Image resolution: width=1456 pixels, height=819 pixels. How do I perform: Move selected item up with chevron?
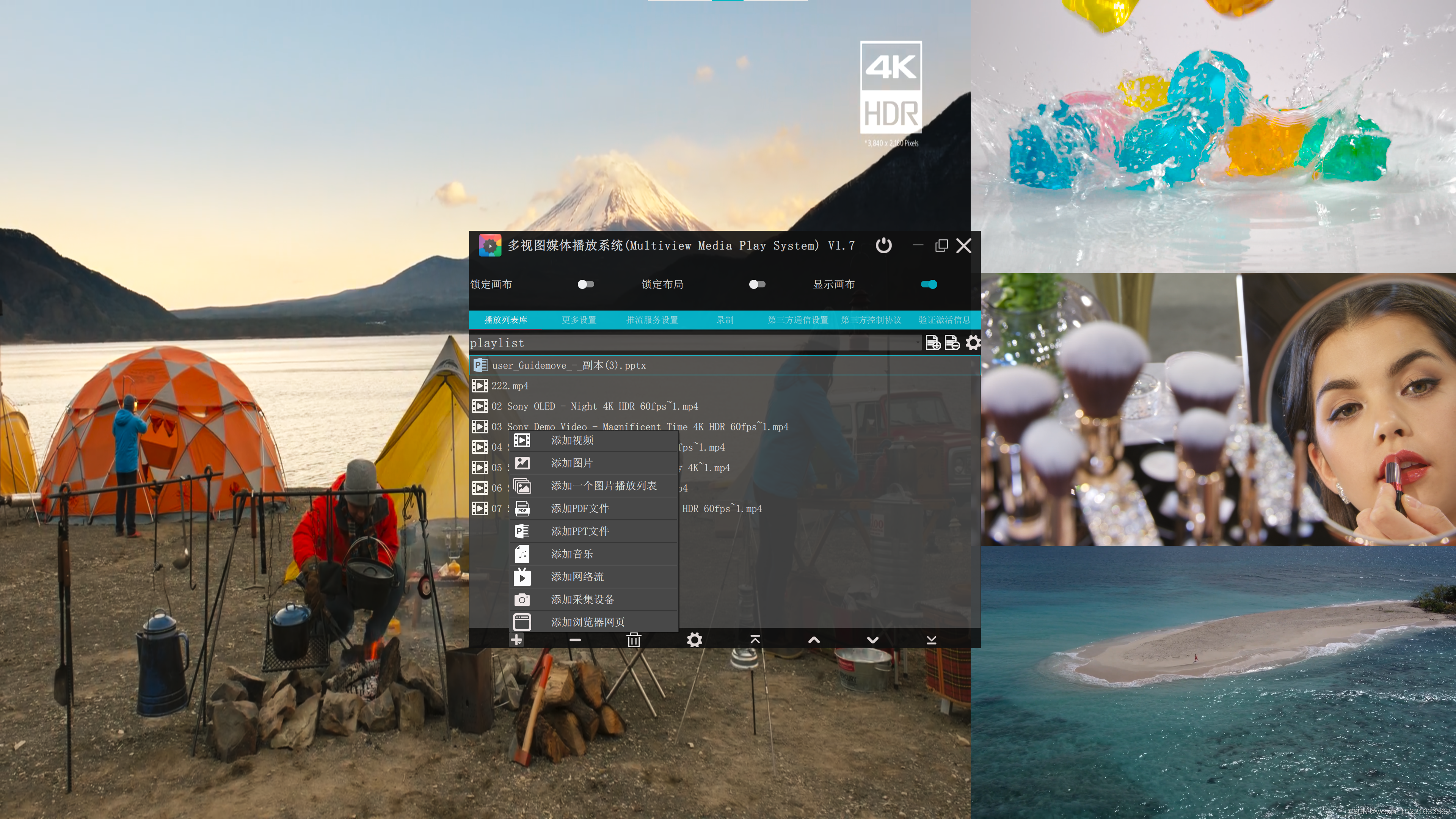click(814, 640)
